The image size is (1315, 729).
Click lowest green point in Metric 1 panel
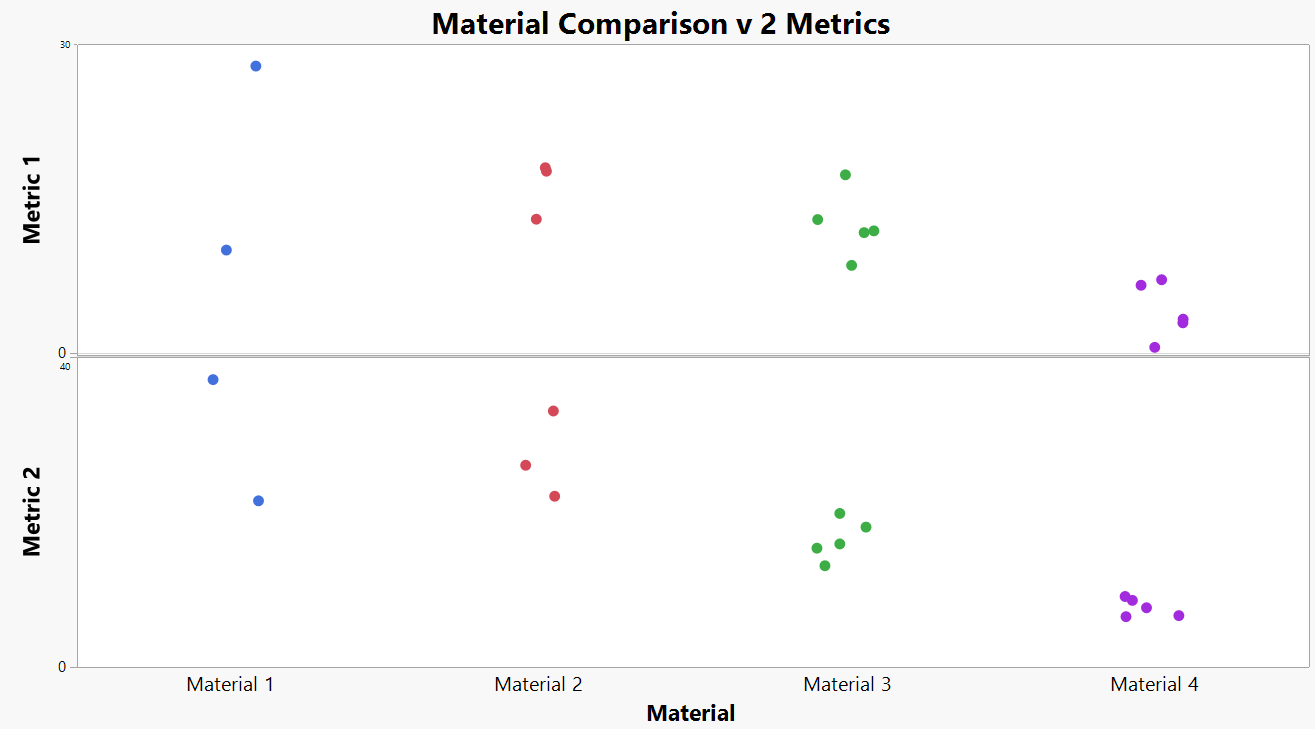coord(852,265)
